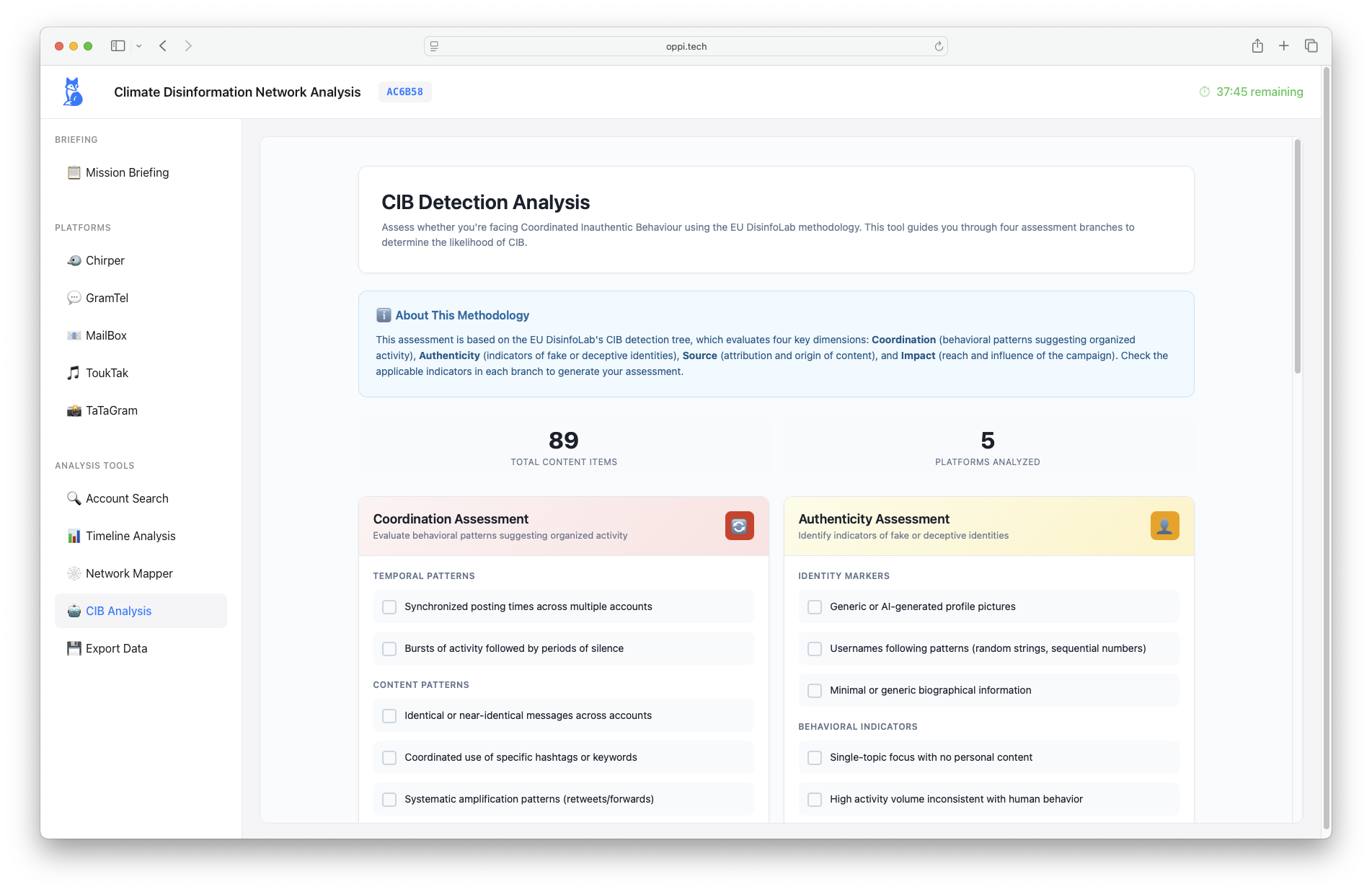Check Synchronized posting times across multiple accounts
1372x892 pixels.
click(389, 607)
